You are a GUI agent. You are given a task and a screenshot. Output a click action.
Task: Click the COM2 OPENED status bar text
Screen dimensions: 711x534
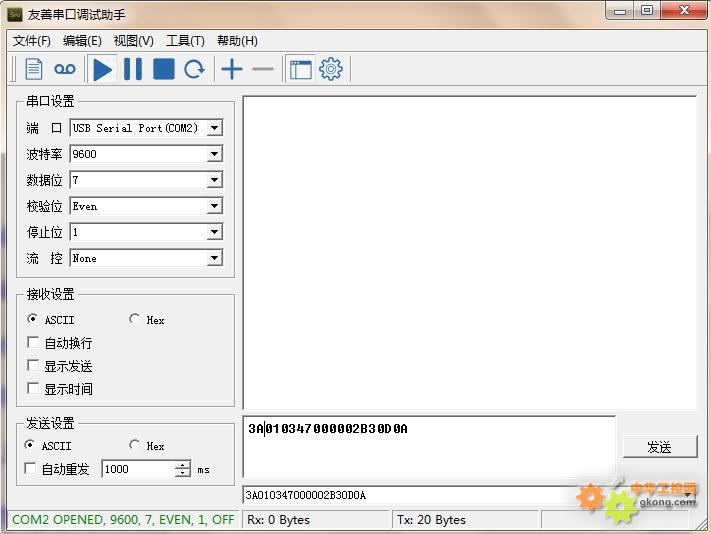123,519
